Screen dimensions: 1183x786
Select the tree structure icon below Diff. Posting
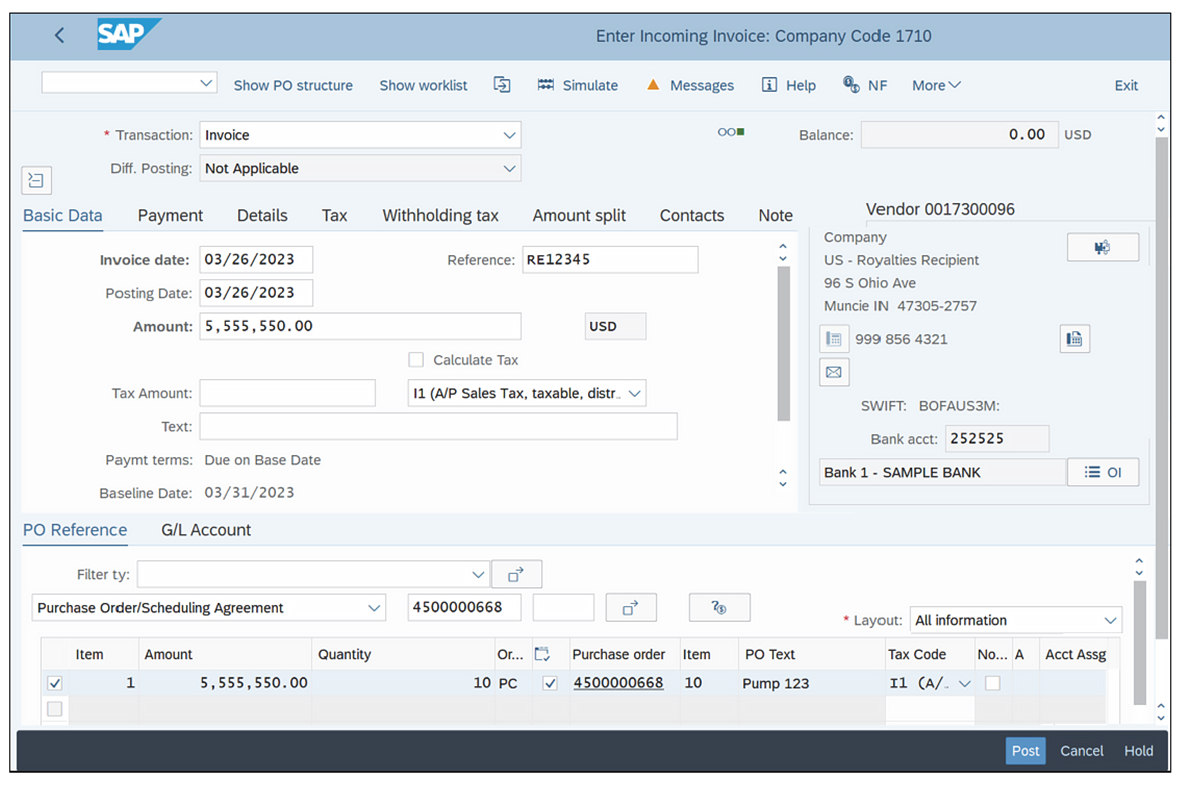36,180
